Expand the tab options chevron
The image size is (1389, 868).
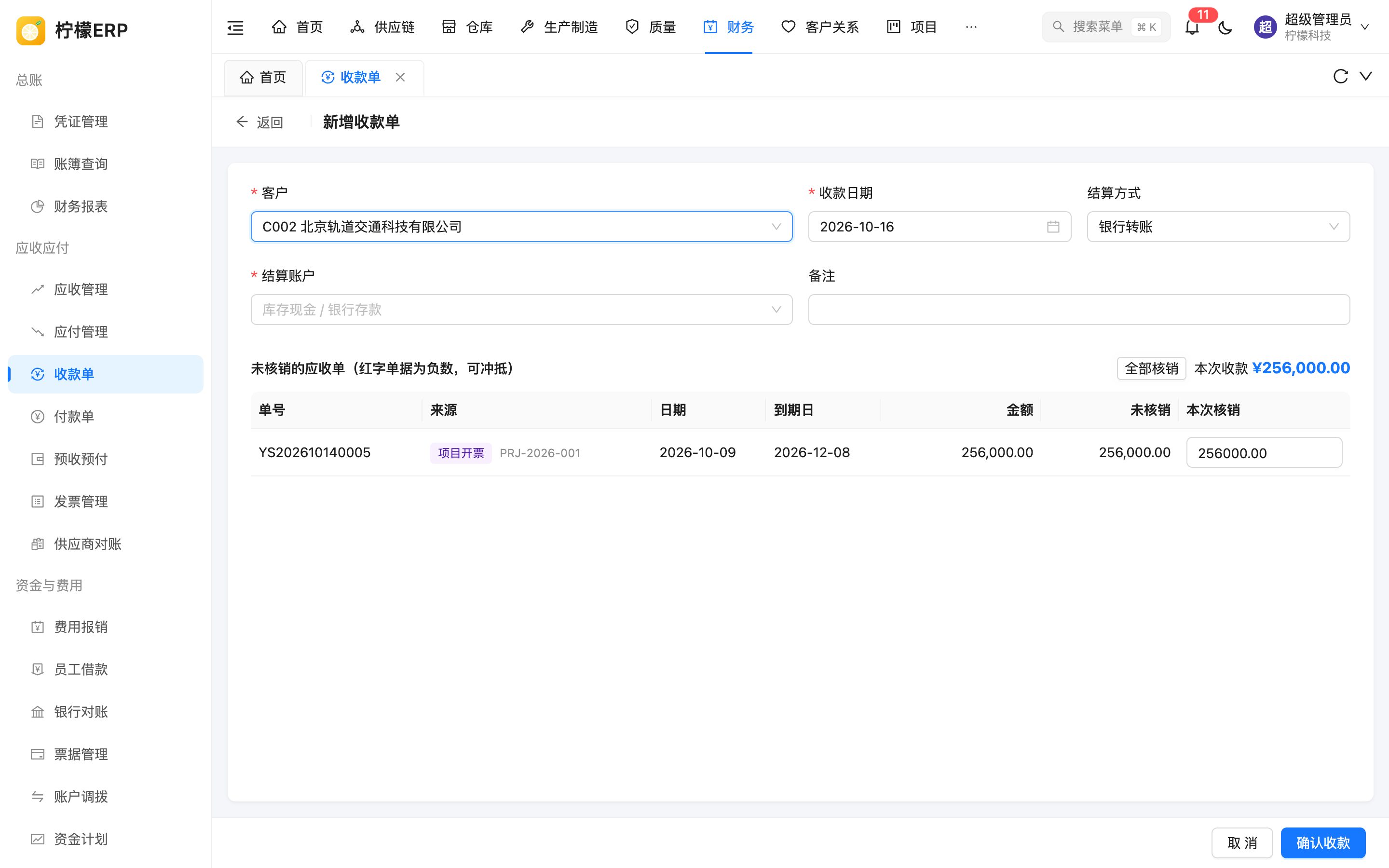click(1366, 76)
